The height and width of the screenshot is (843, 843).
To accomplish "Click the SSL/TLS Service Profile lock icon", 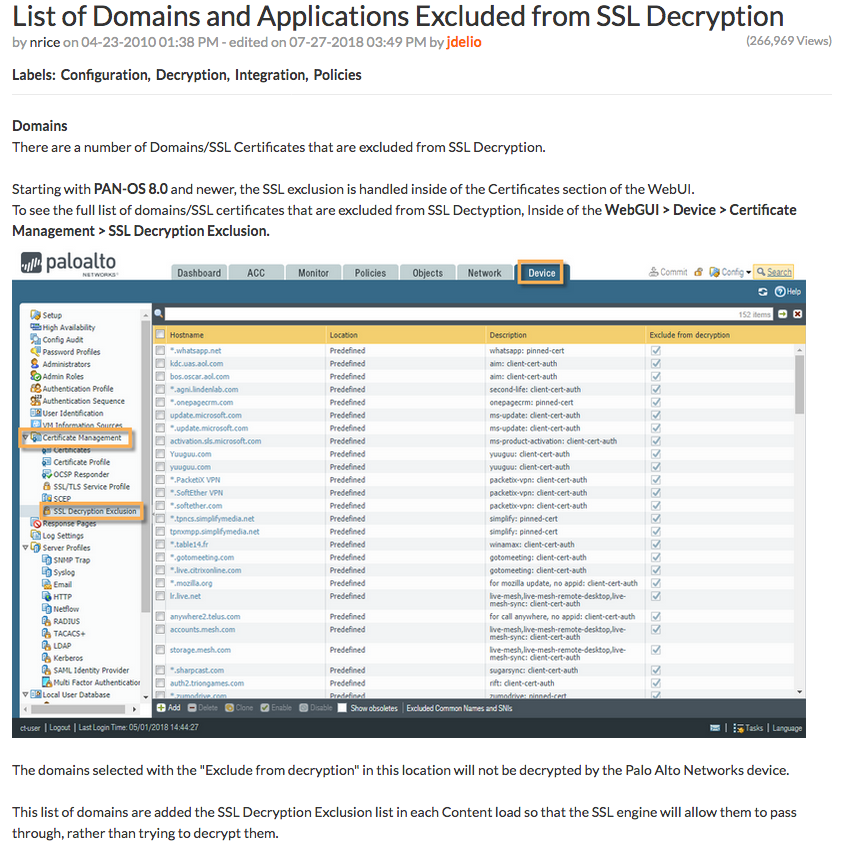I will 47,486.
